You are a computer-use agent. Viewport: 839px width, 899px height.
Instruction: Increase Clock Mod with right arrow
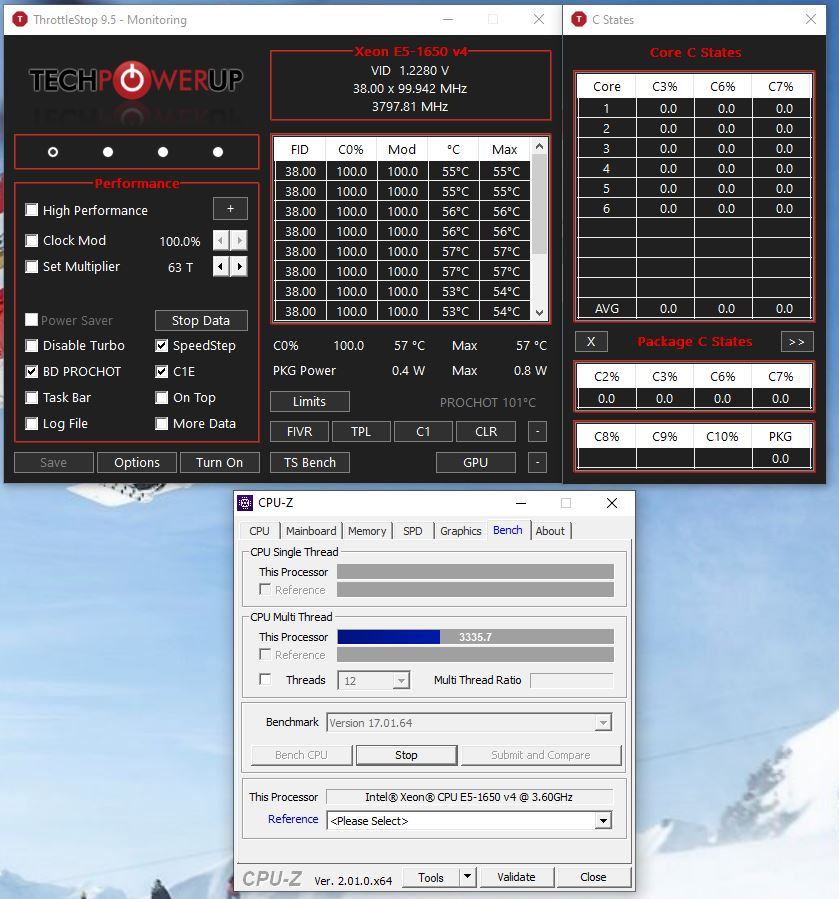coord(239,240)
